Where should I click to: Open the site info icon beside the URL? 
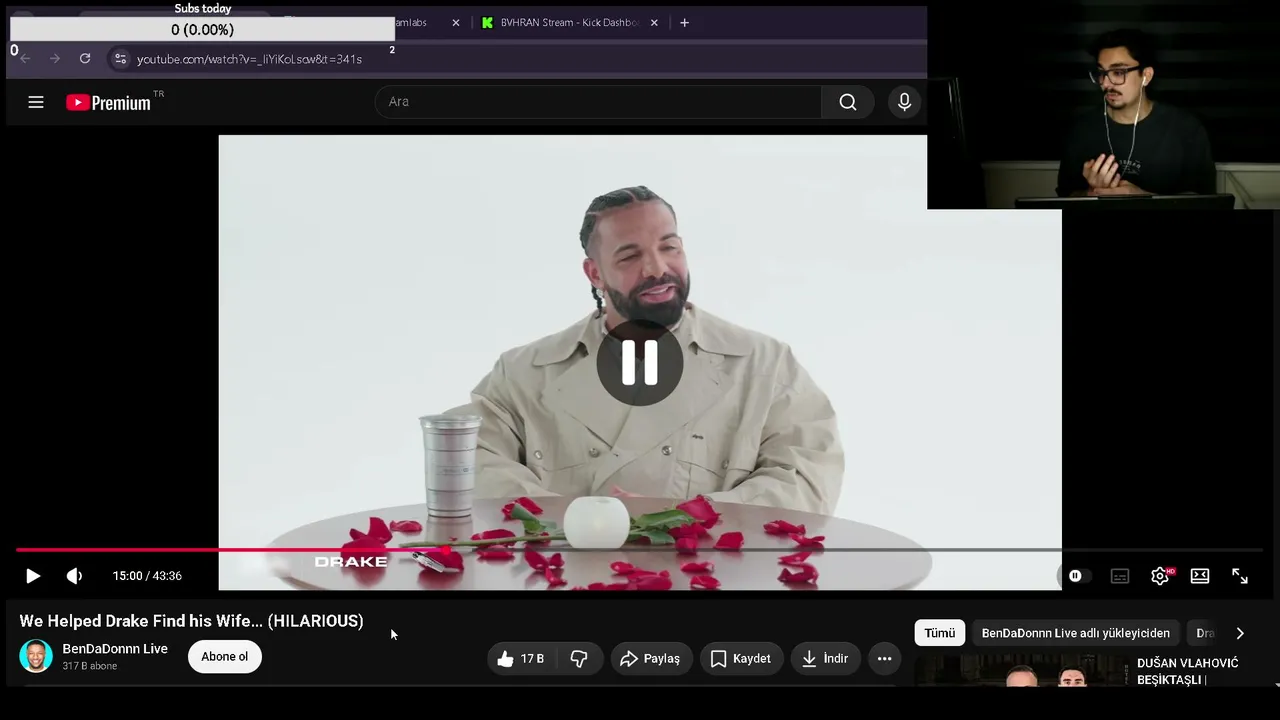[x=121, y=59]
